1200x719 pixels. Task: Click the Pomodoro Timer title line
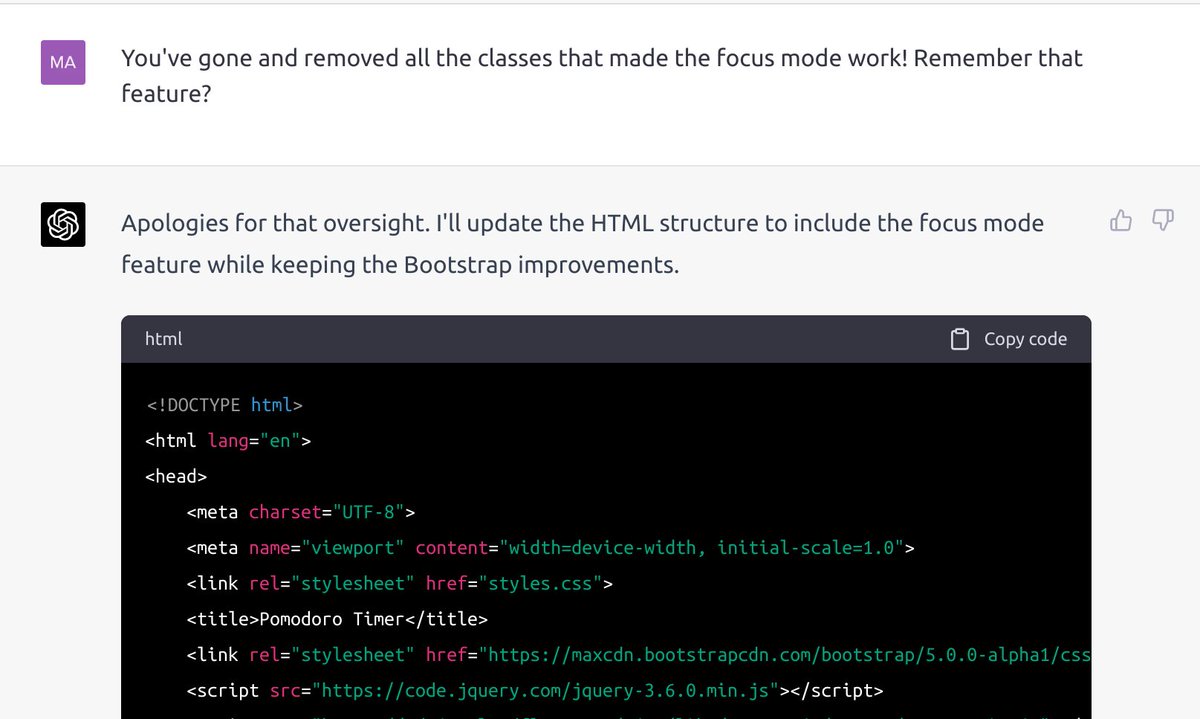pyautogui.click(x=337, y=619)
